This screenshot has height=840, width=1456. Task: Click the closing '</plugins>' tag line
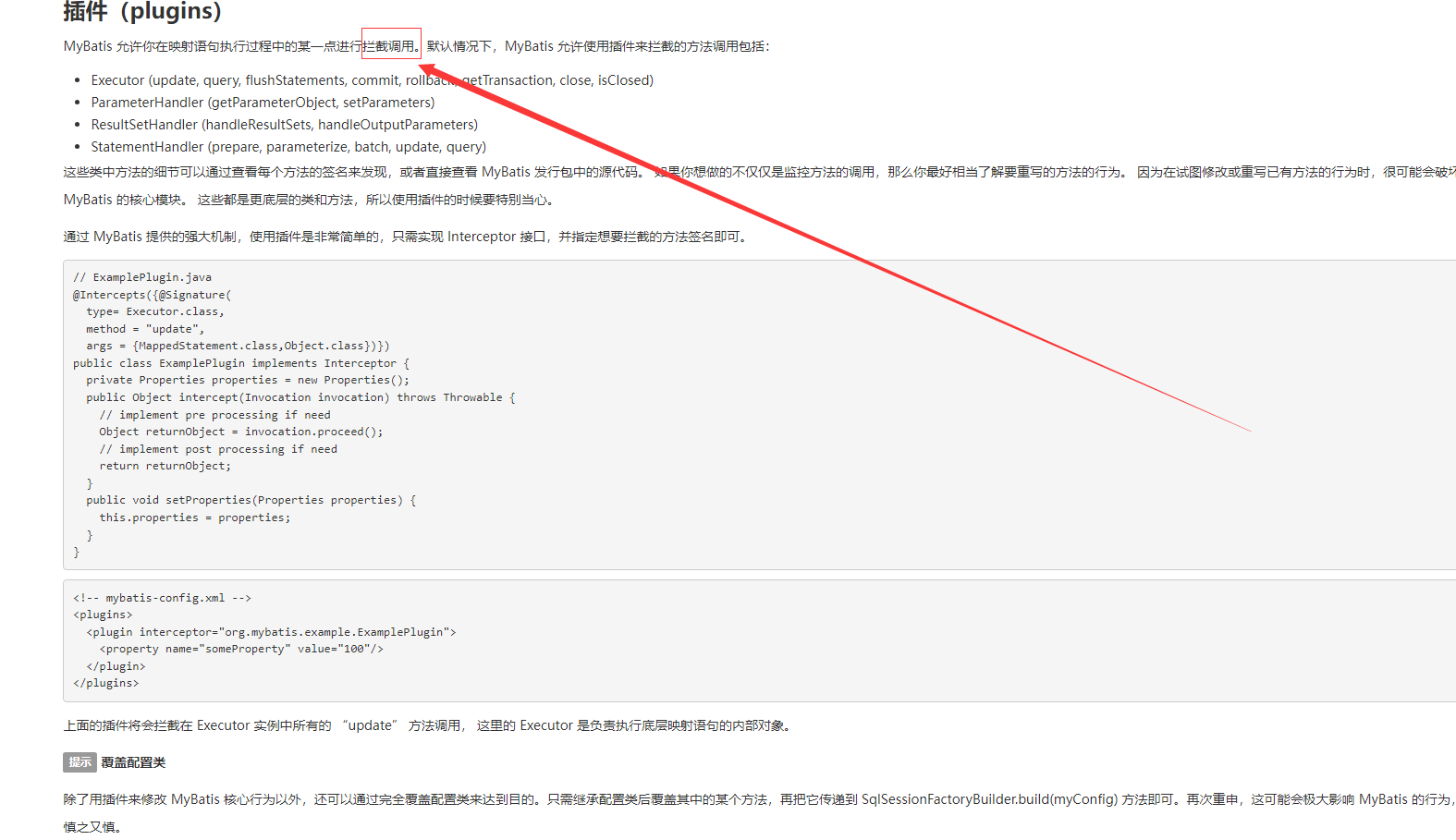(x=106, y=683)
